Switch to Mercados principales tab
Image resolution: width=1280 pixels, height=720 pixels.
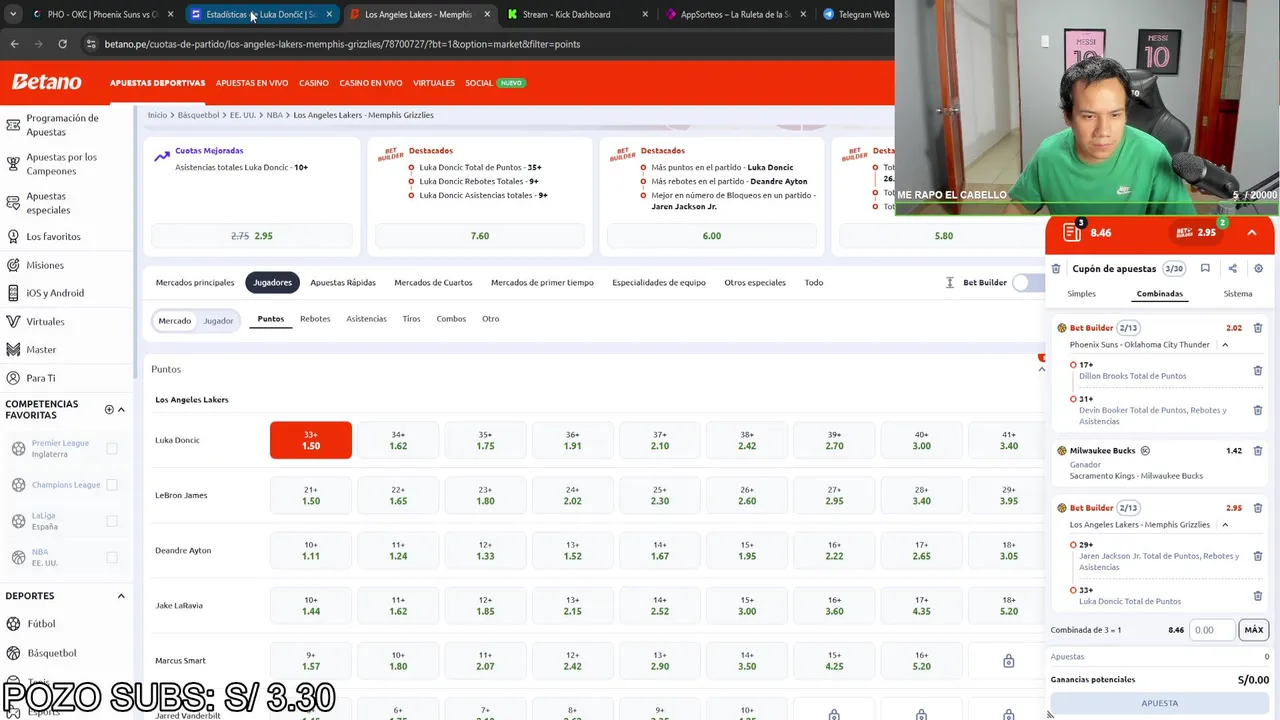pos(195,283)
